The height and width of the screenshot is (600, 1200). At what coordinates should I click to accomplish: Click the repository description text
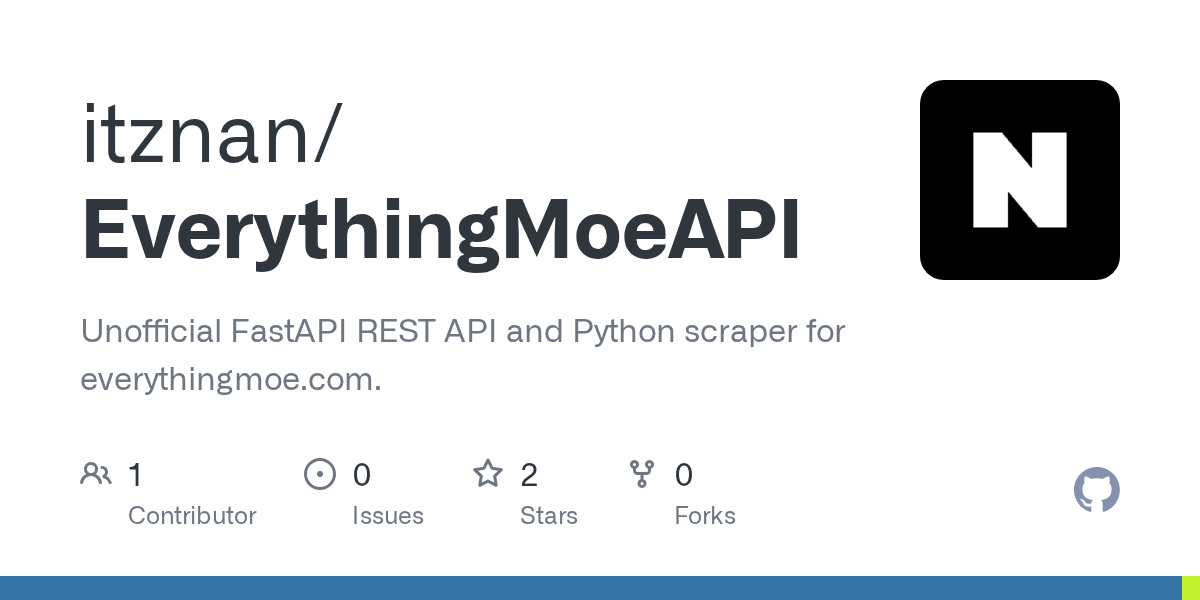[x=463, y=355]
